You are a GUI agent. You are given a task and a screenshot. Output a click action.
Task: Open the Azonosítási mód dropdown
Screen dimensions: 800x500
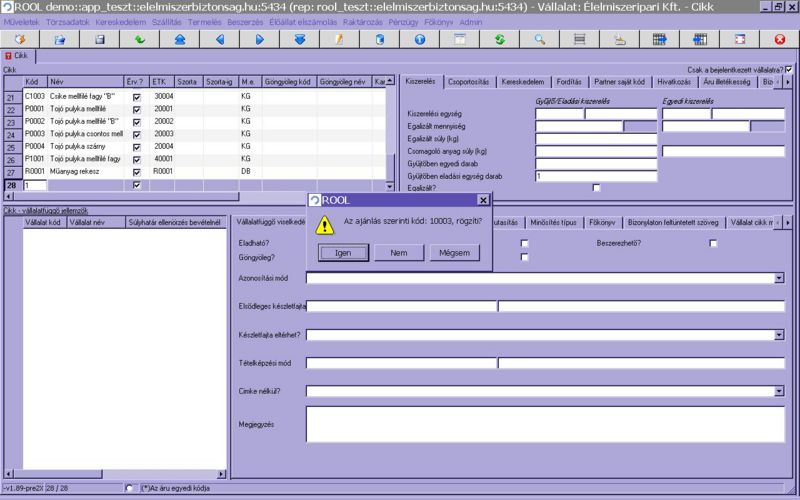coord(779,278)
